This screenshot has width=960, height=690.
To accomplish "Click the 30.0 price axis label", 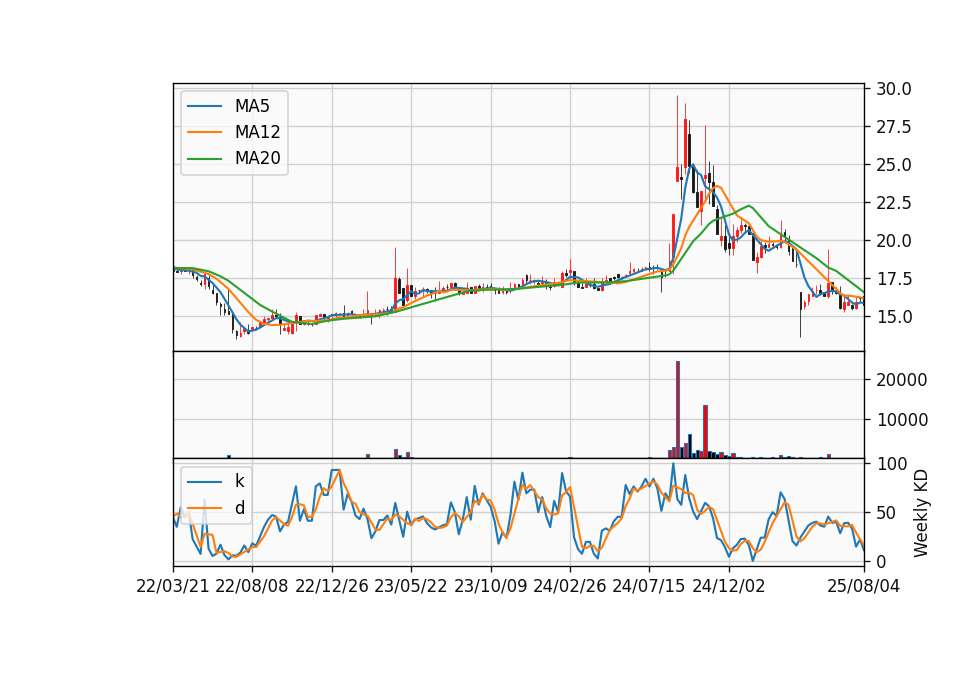I will [893, 89].
